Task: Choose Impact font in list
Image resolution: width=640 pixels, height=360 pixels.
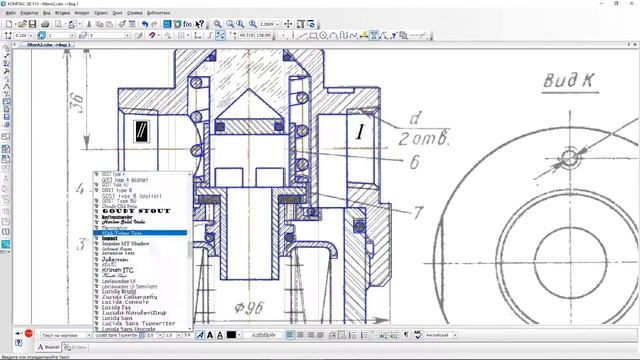Action: pos(109,238)
